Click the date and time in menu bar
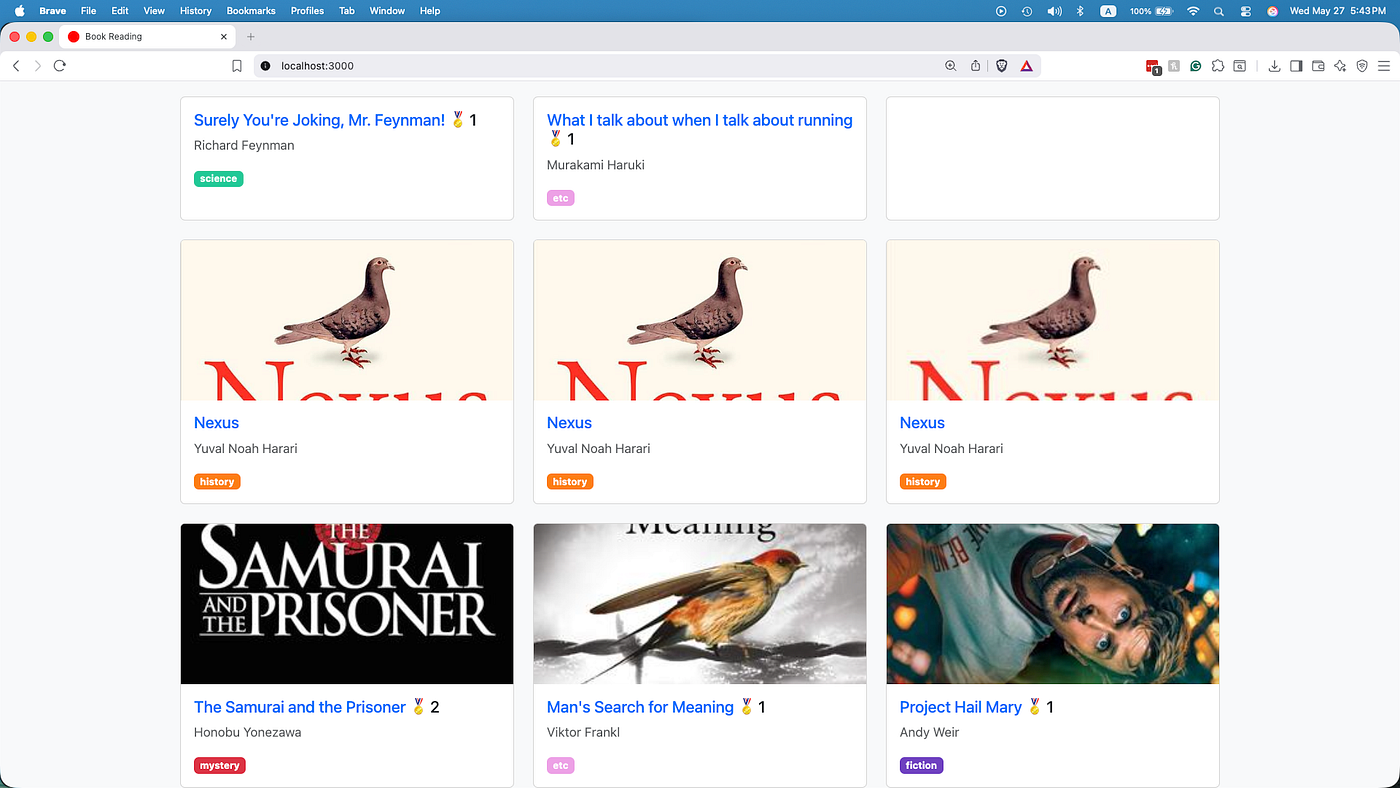 click(1338, 11)
